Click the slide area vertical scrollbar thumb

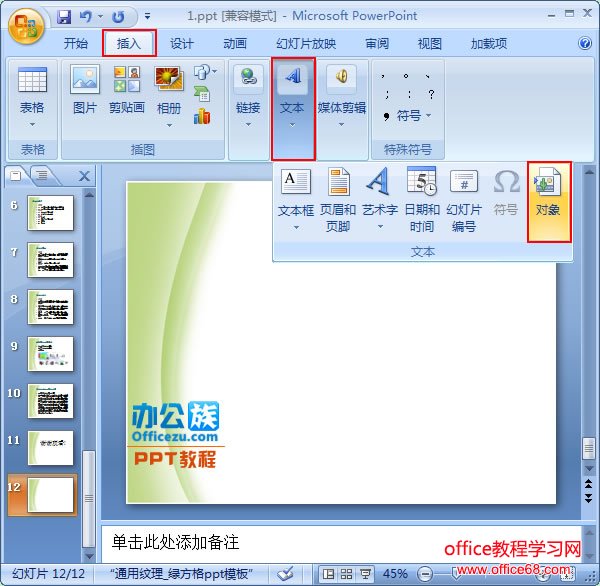(589, 448)
